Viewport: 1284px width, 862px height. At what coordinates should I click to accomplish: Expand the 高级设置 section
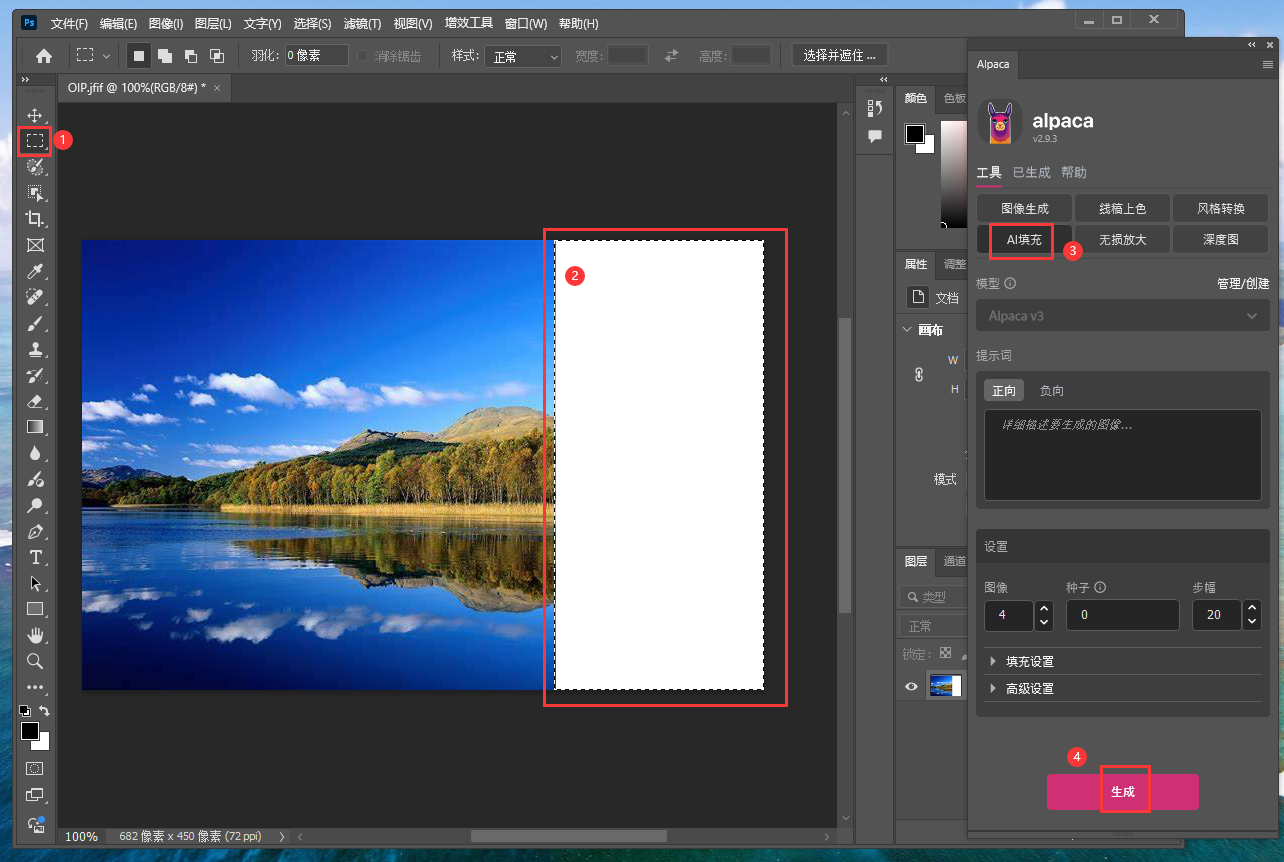(x=1029, y=689)
